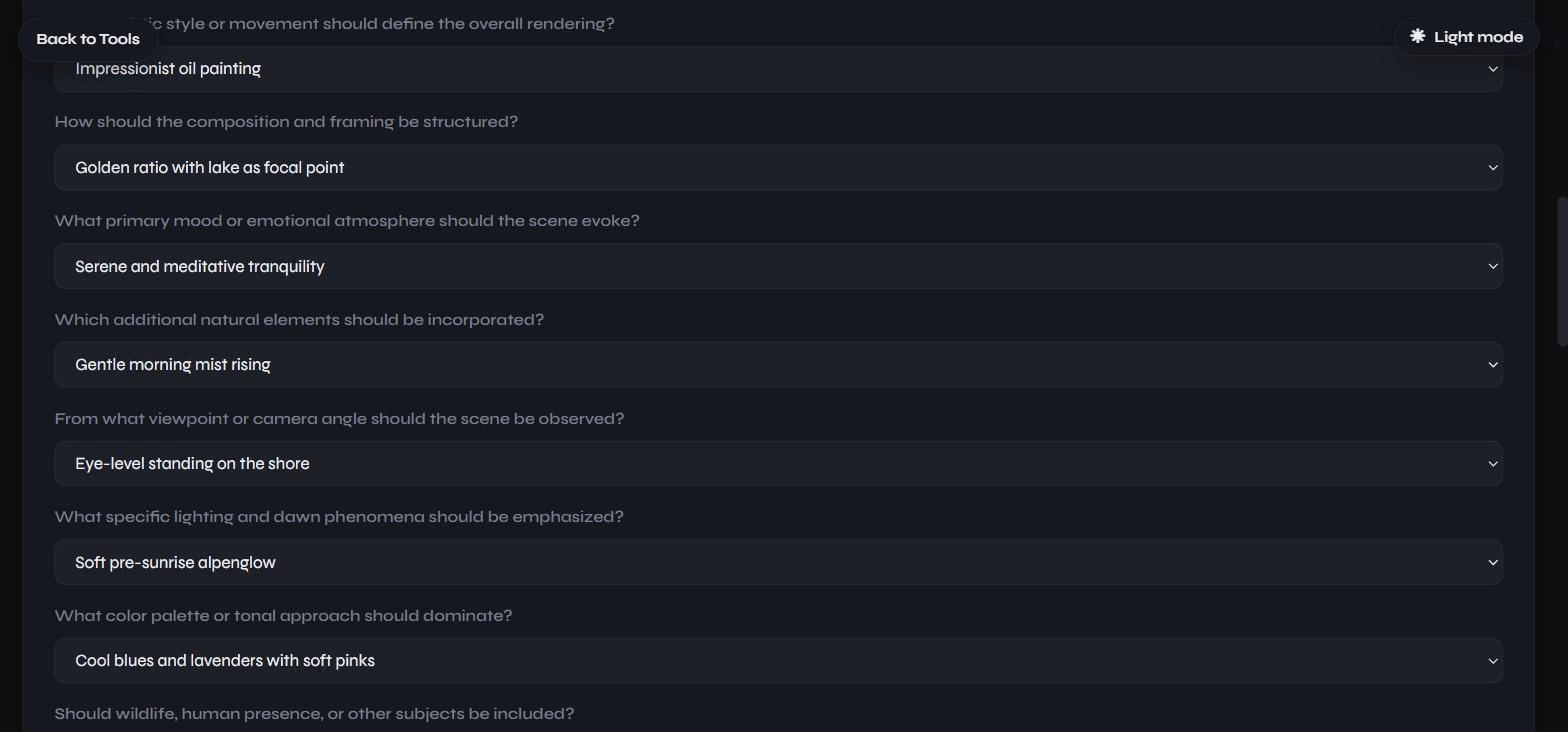
Task: Click chevron arrow on mood select
Action: click(1492, 266)
